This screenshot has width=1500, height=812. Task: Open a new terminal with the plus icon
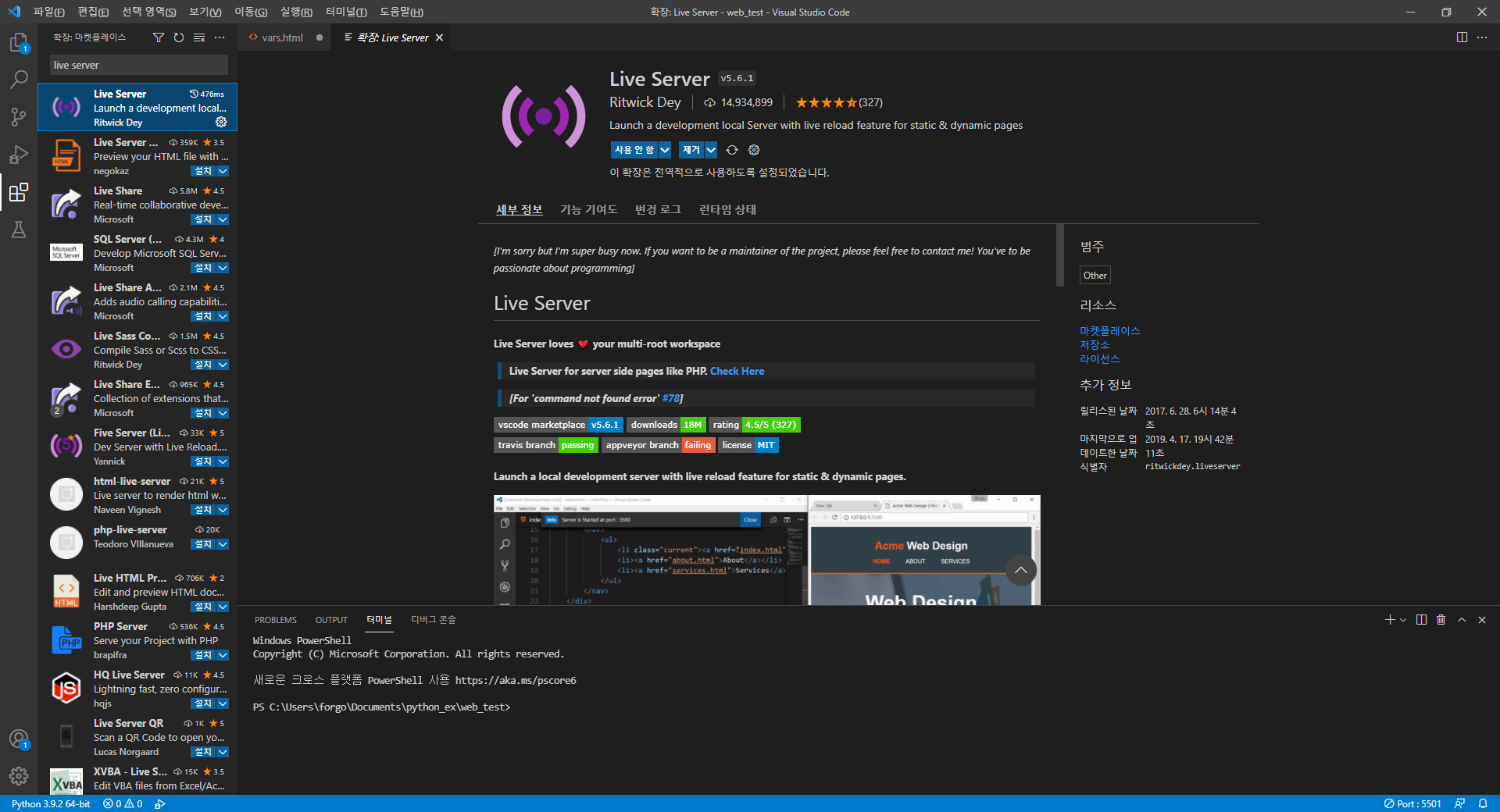(1388, 619)
